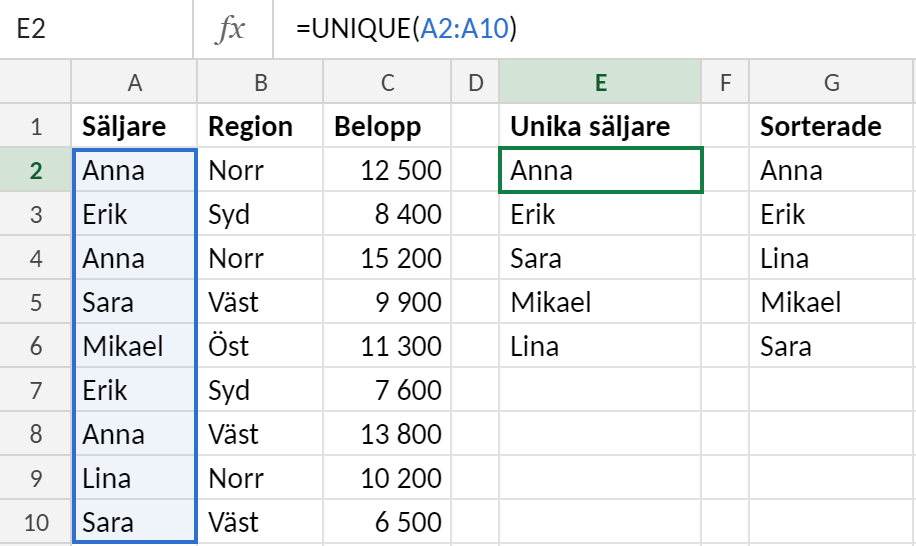Screen dimensions: 916x546
Task: Click amount 8 400
Action: pos(387,214)
